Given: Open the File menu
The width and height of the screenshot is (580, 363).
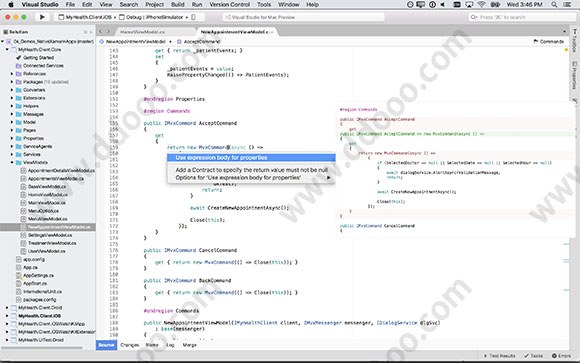Looking at the screenshot, I should coord(70,4).
